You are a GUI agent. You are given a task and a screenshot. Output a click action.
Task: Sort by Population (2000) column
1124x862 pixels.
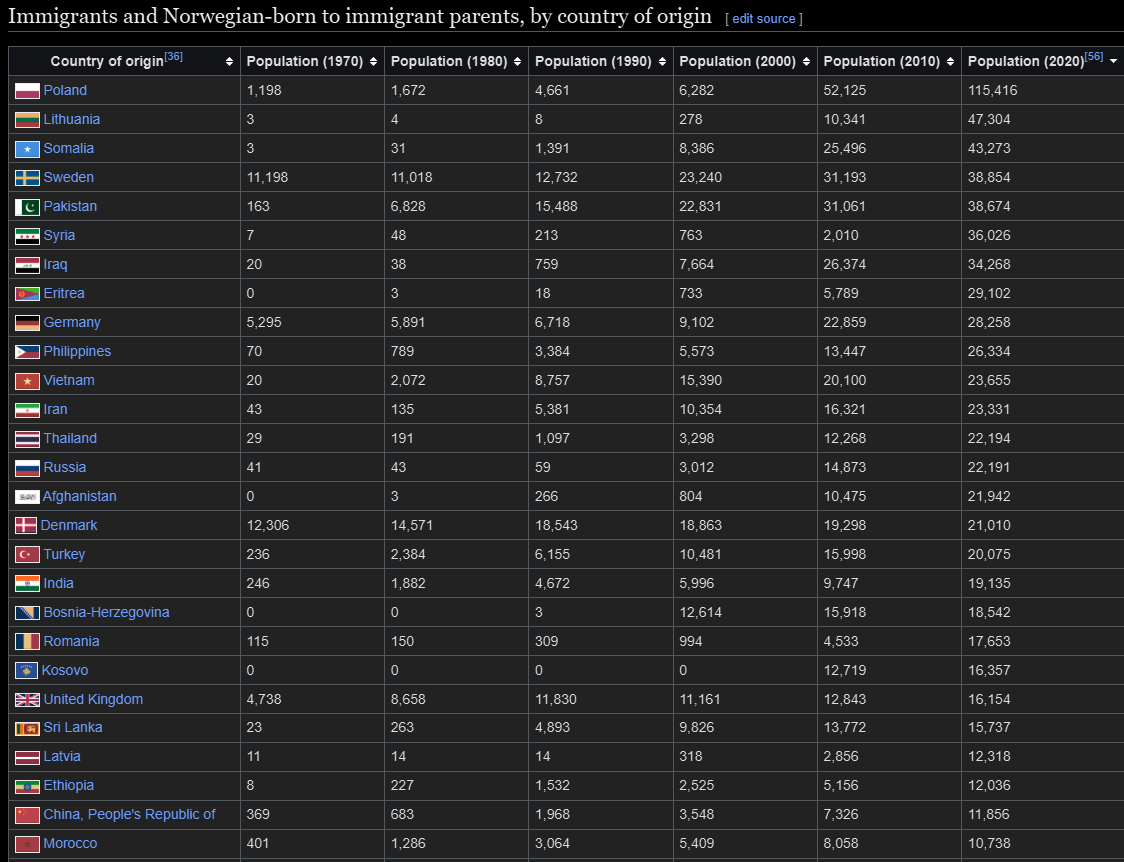(x=806, y=62)
